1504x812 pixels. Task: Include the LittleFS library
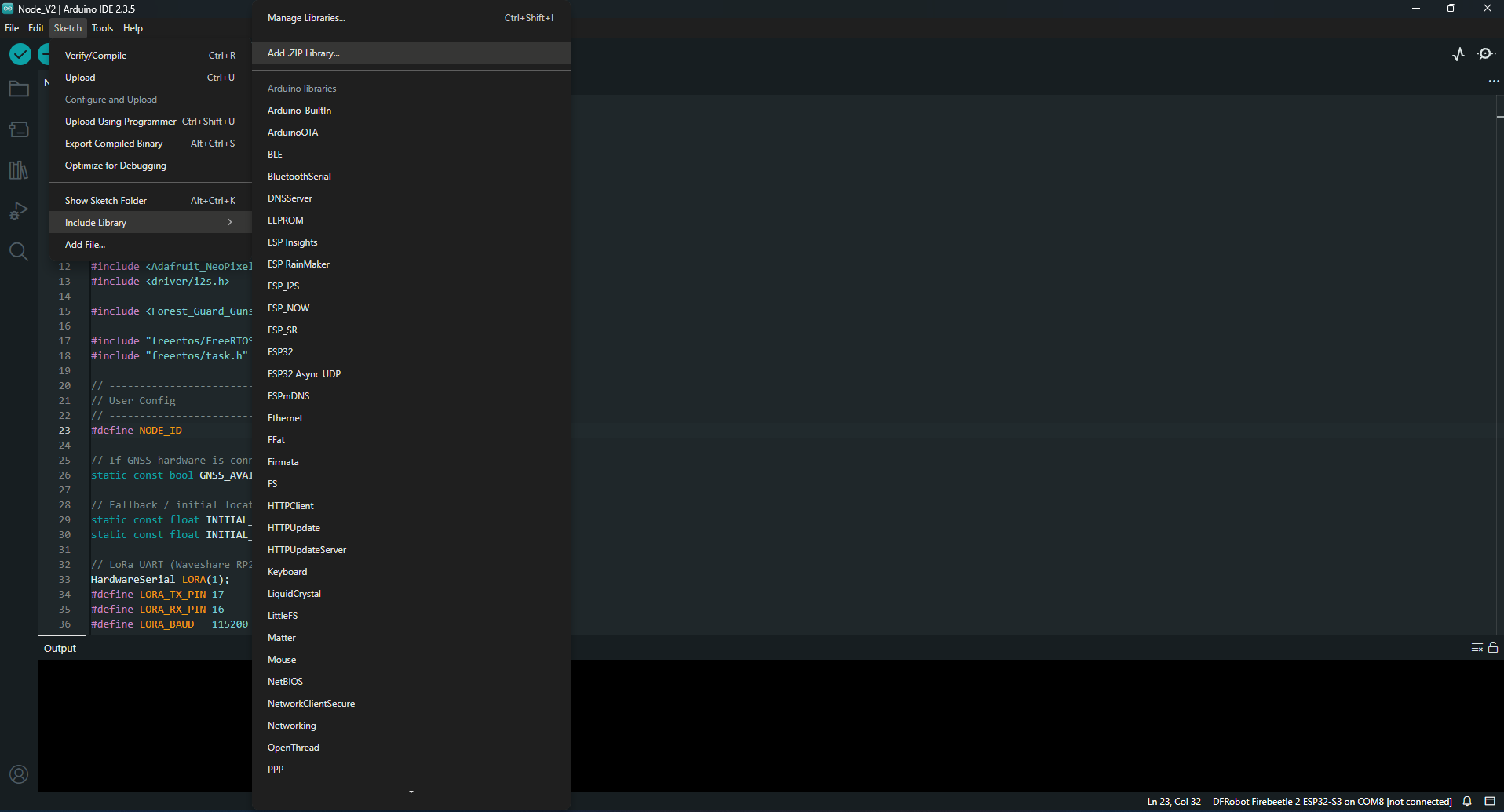411,616
